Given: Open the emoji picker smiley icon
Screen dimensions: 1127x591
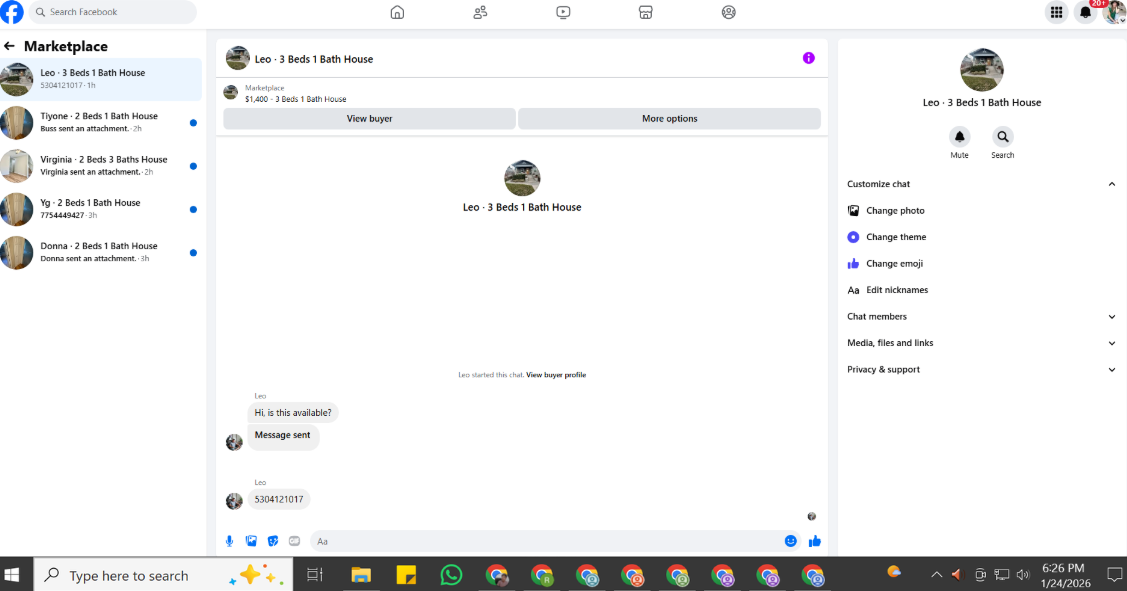Looking at the screenshot, I should tap(791, 541).
